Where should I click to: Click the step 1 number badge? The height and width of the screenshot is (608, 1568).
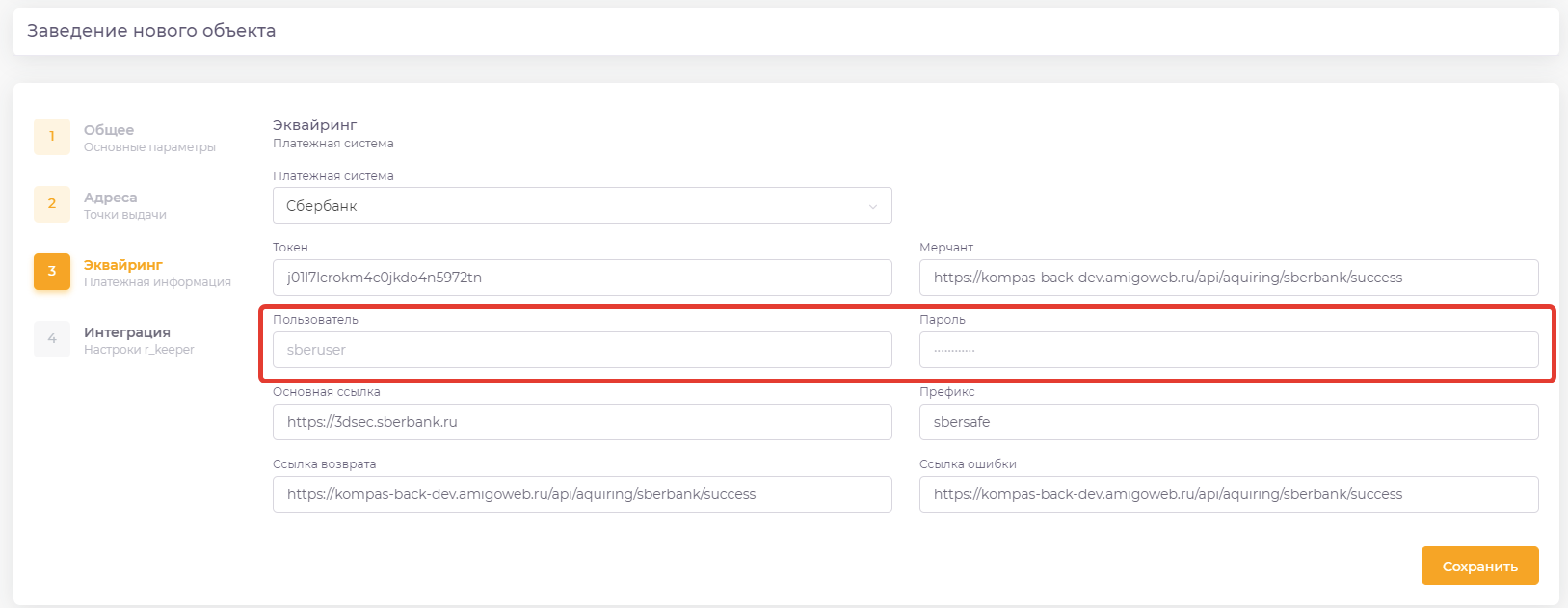(x=52, y=137)
